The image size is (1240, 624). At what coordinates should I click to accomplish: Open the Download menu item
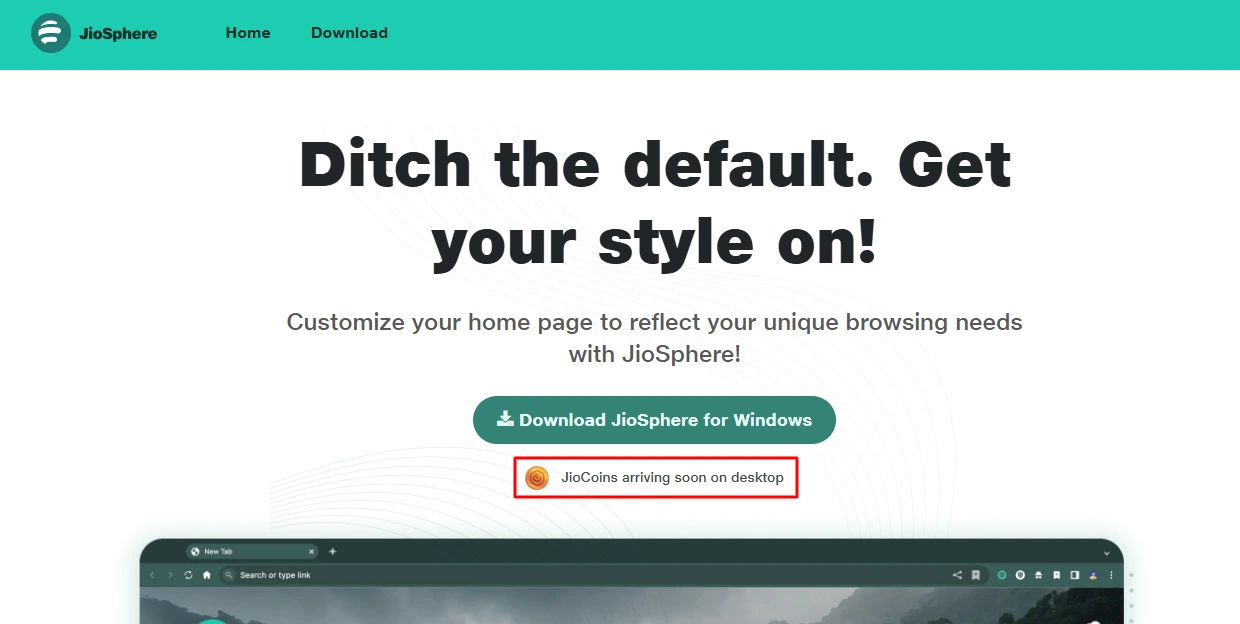(x=349, y=33)
